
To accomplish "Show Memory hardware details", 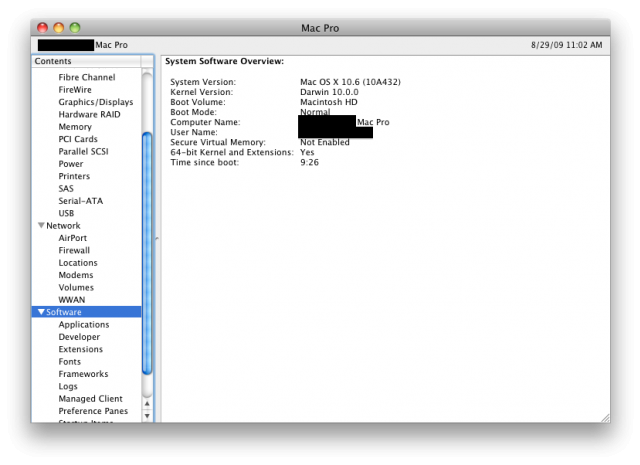I will (75, 127).
